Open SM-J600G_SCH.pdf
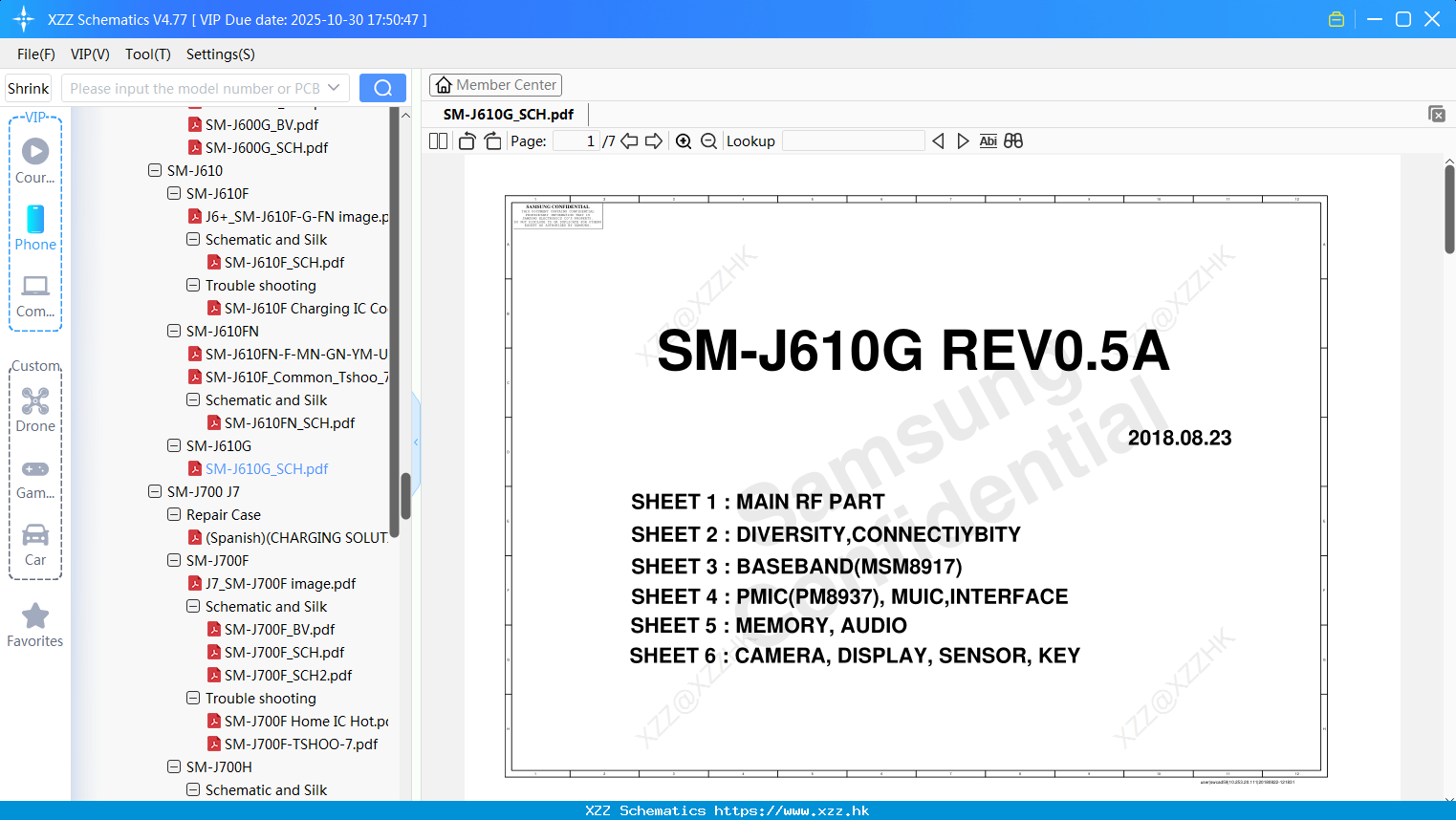Image resolution: width=1456 pixels, height=820 pixels. [x=267, y=147]
